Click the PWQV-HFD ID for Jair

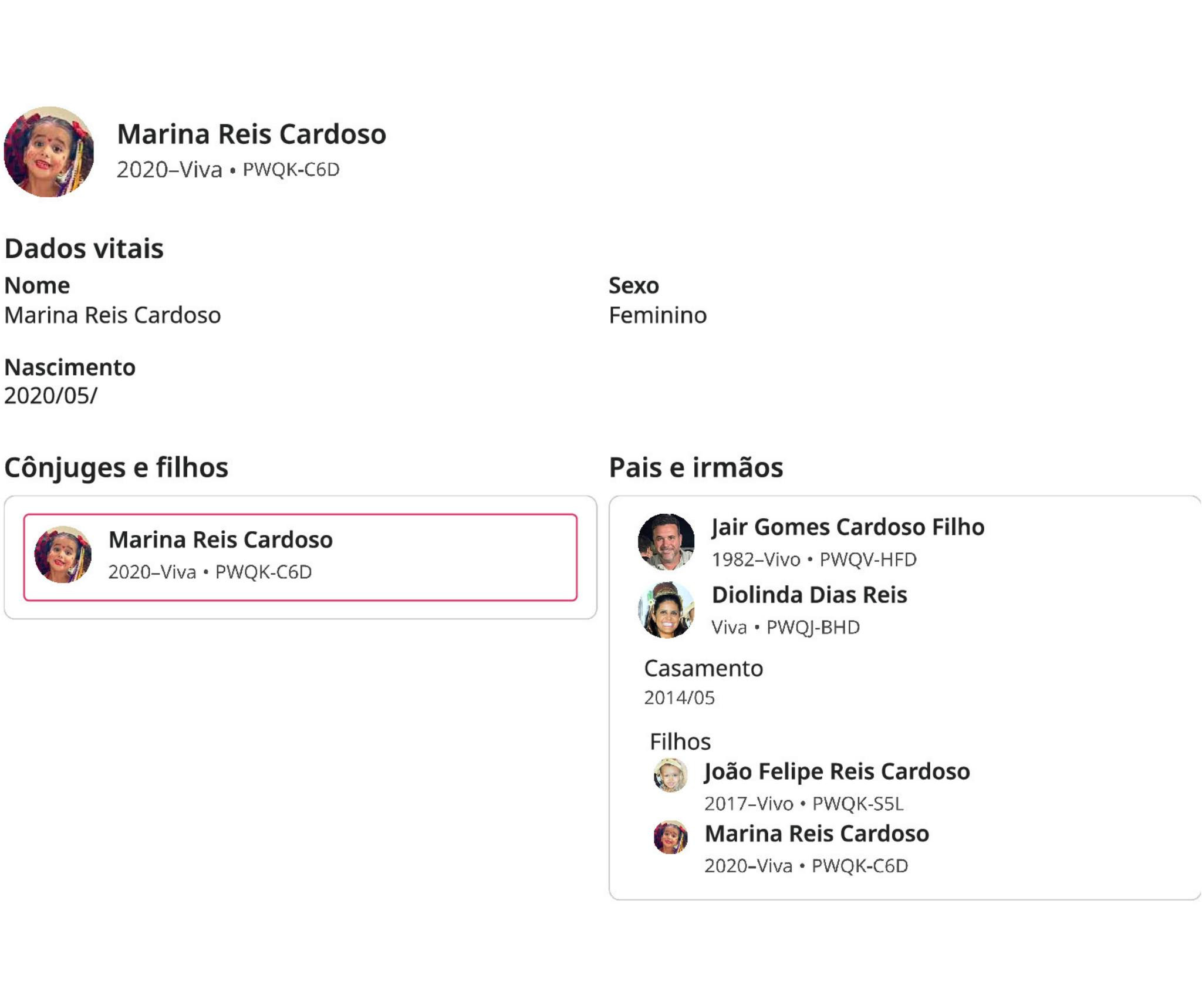[x=867, y=559]
